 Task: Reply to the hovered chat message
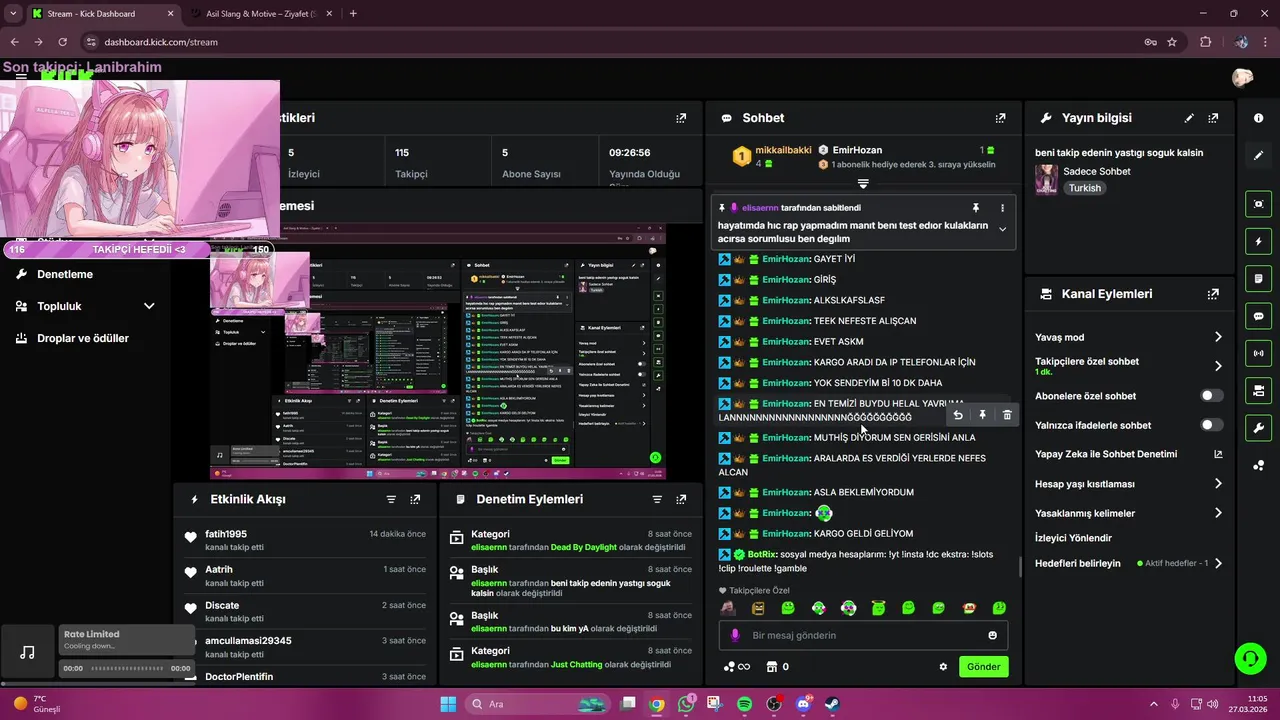coord(958,415)
